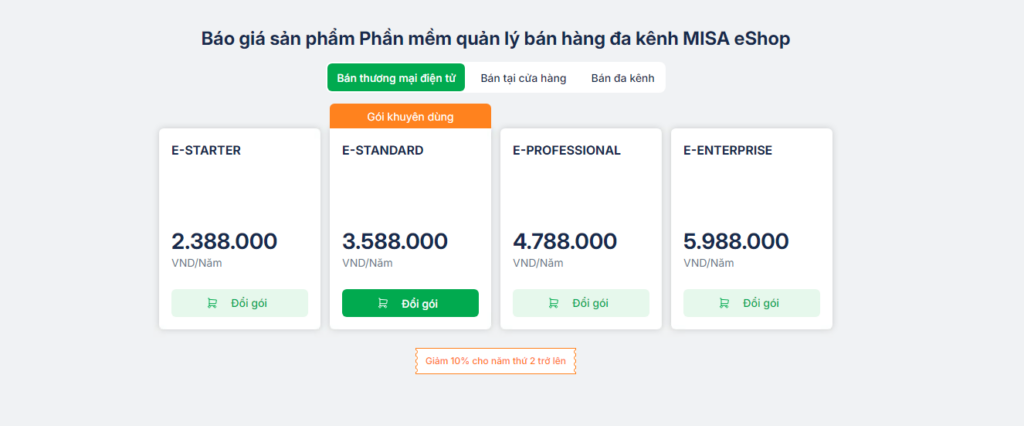Click the cart icon in the E-PROFESSIONAL card
The width and height of the screenshot is (1024, 426).
(x=553, y=303)
